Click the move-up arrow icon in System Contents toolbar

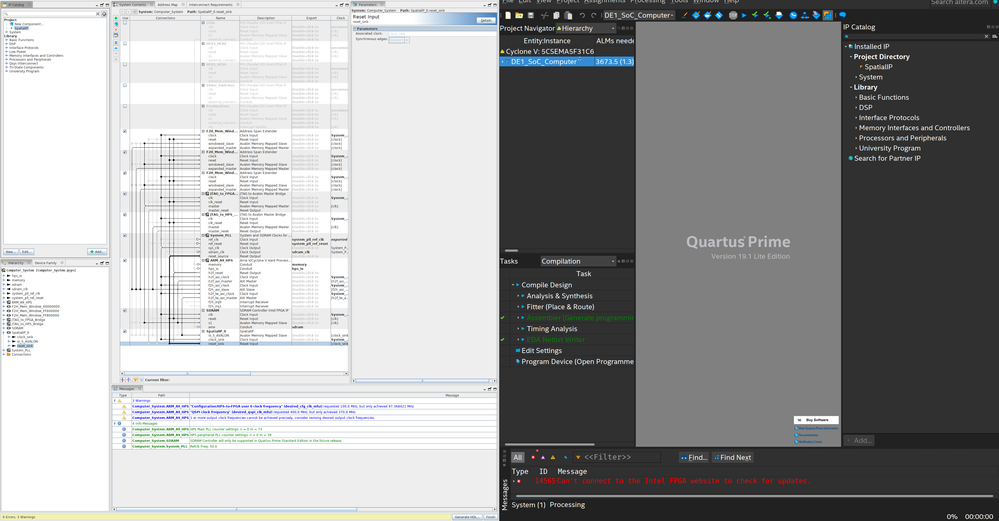click(x=116, y=48)
